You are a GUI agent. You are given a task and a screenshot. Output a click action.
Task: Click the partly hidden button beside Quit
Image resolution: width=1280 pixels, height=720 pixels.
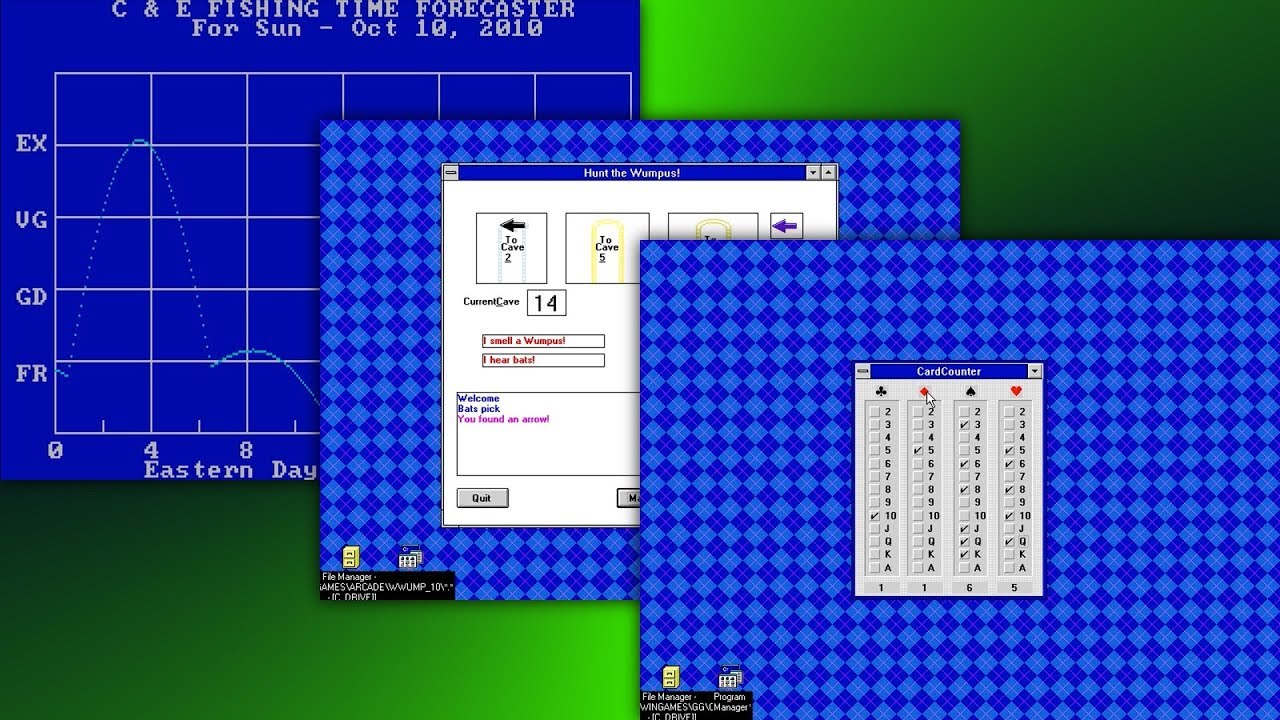(x=629, y=498)
